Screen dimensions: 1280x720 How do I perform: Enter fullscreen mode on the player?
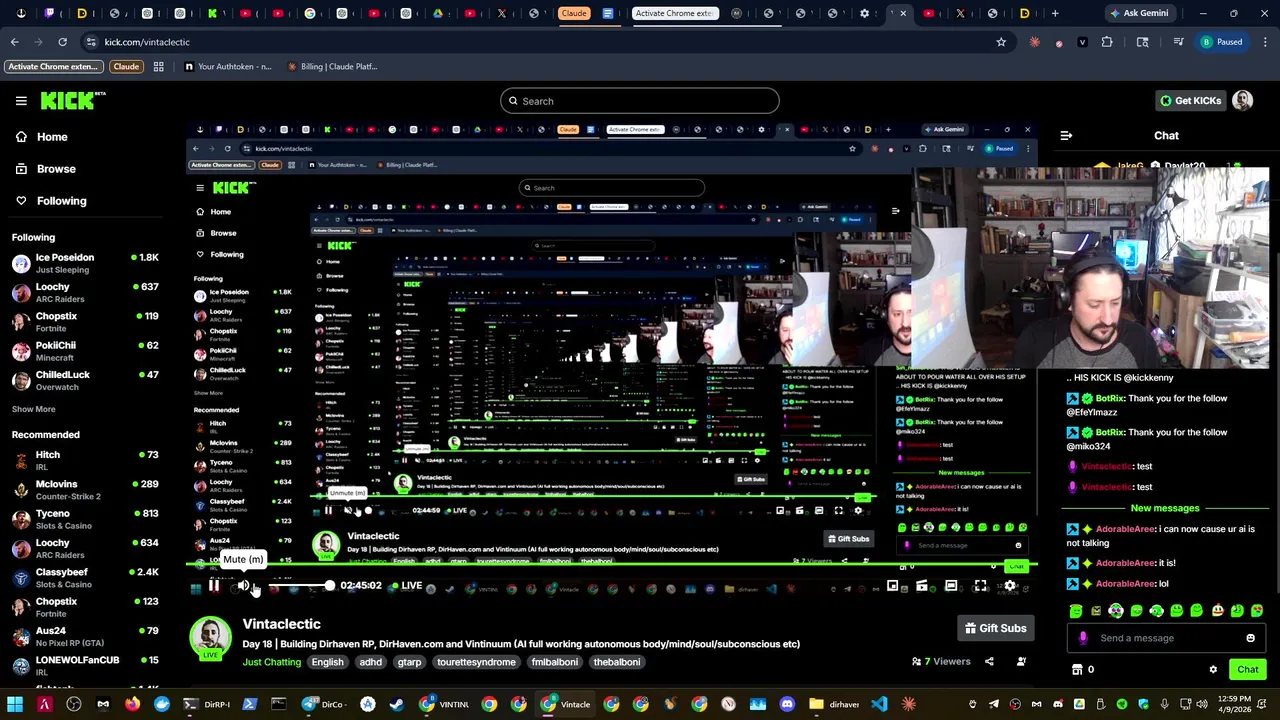[x=980, y=586]
